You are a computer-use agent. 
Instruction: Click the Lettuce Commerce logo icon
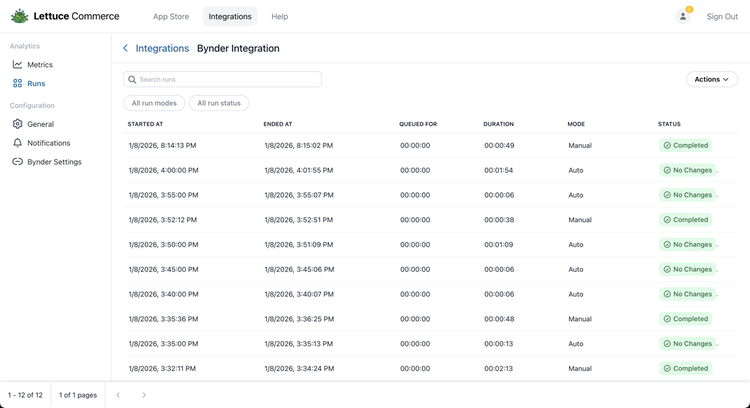click(20, 16)
